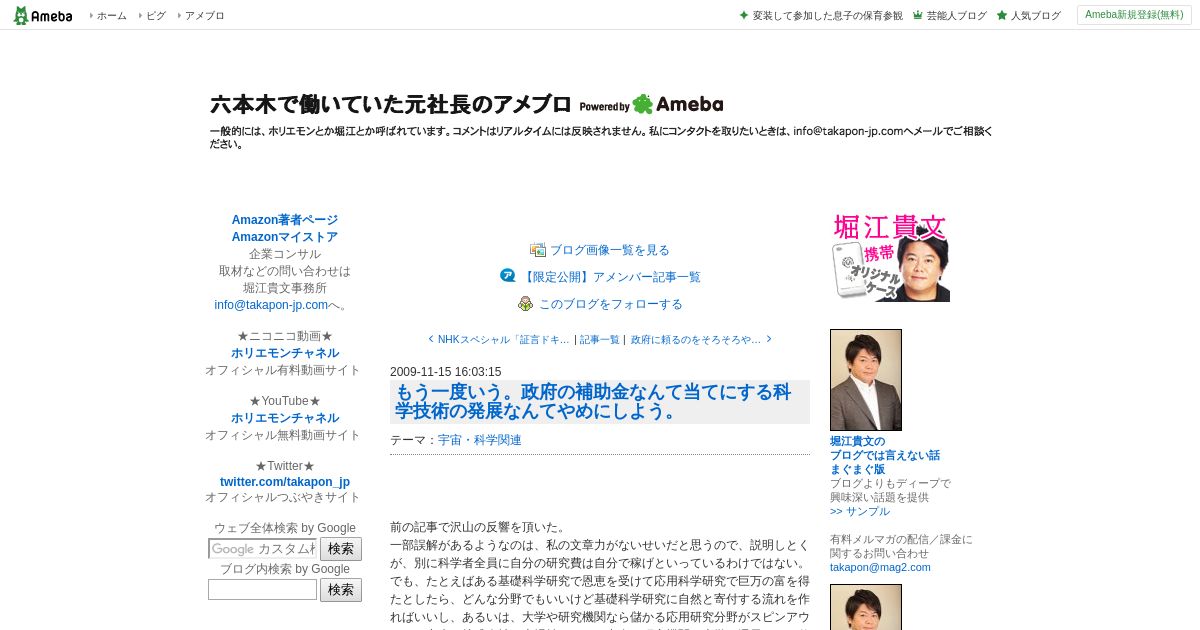
Task: Click 検索 button for blog search
Action: tap(341, 590)
